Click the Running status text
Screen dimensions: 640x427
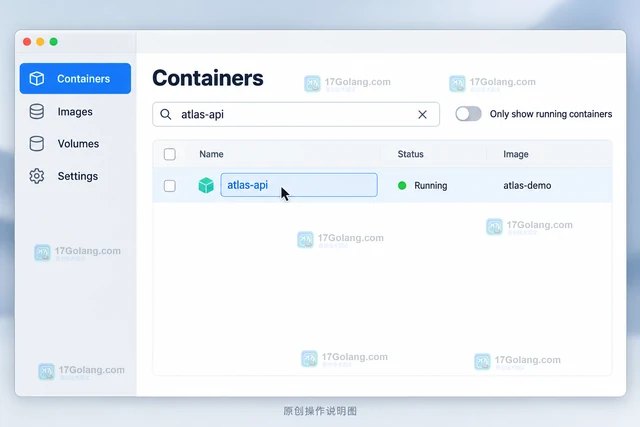click(431, 186)
